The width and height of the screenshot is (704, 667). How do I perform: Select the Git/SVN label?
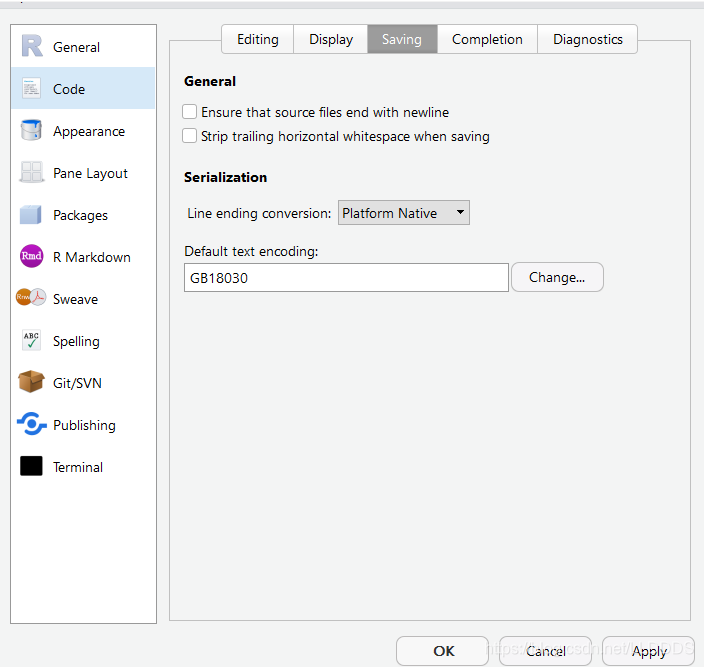[x=77, y=383]
